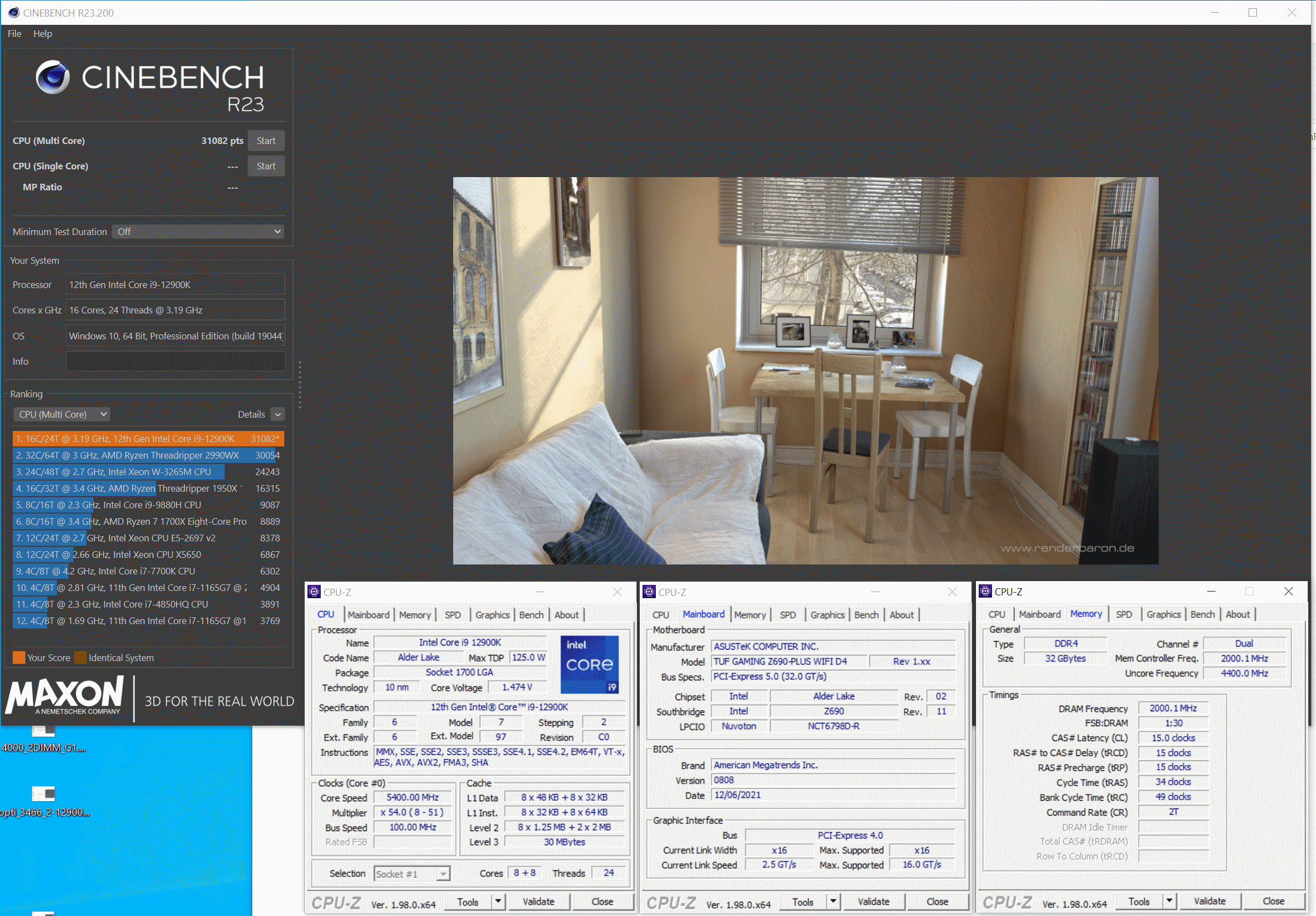Select ranking row Core i7-4850HQ
This screenshot has width=1316, height=916.
(148, 604)
